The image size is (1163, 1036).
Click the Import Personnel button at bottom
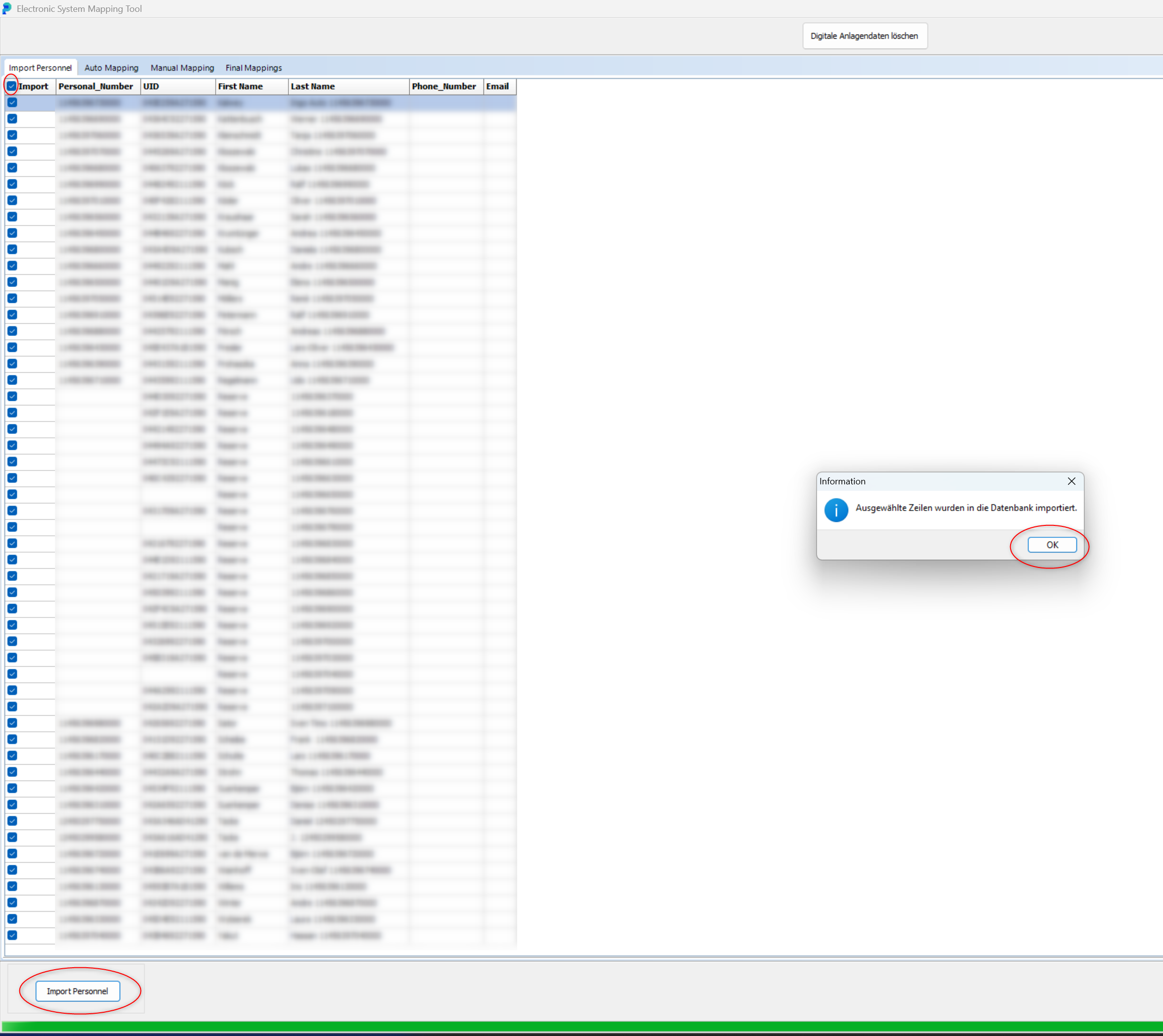(77, 991)
